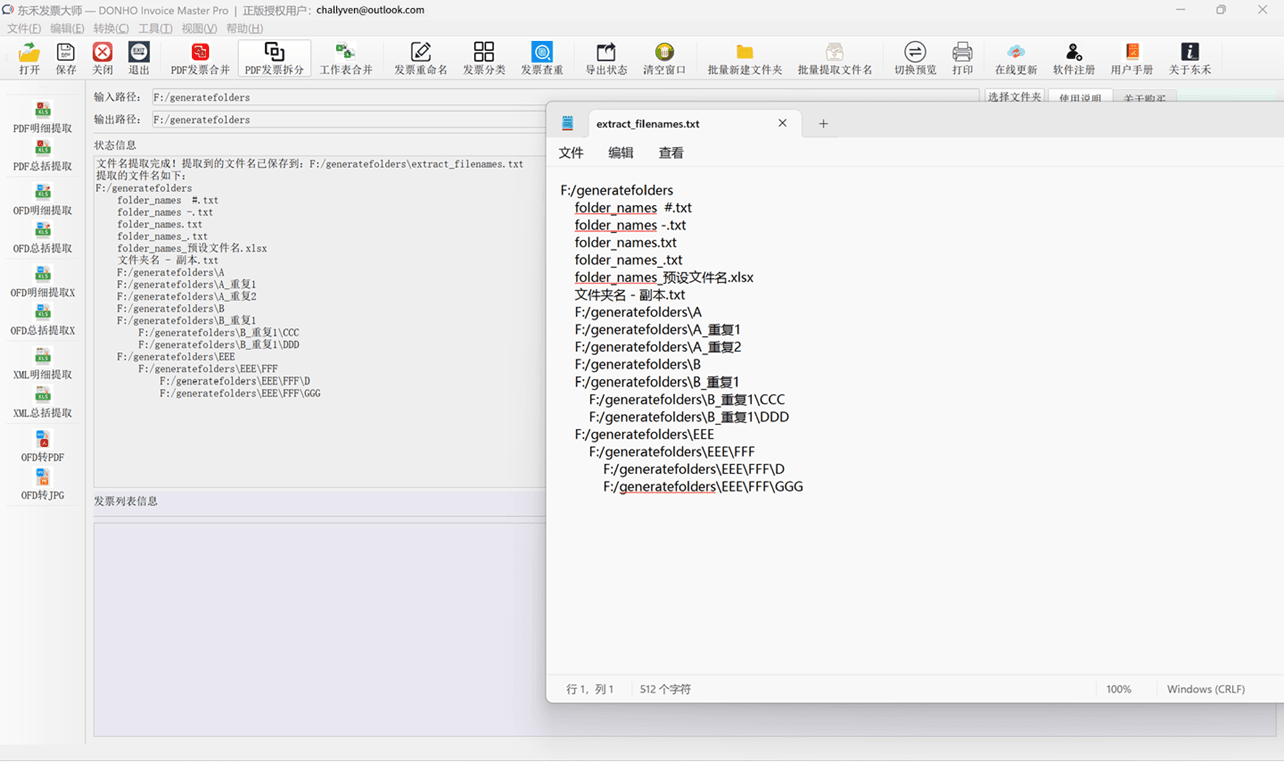Close the extract_filenames.txt tab
Image resolution: width=1284 pixels, height=762 pixels.
[782, 123]
